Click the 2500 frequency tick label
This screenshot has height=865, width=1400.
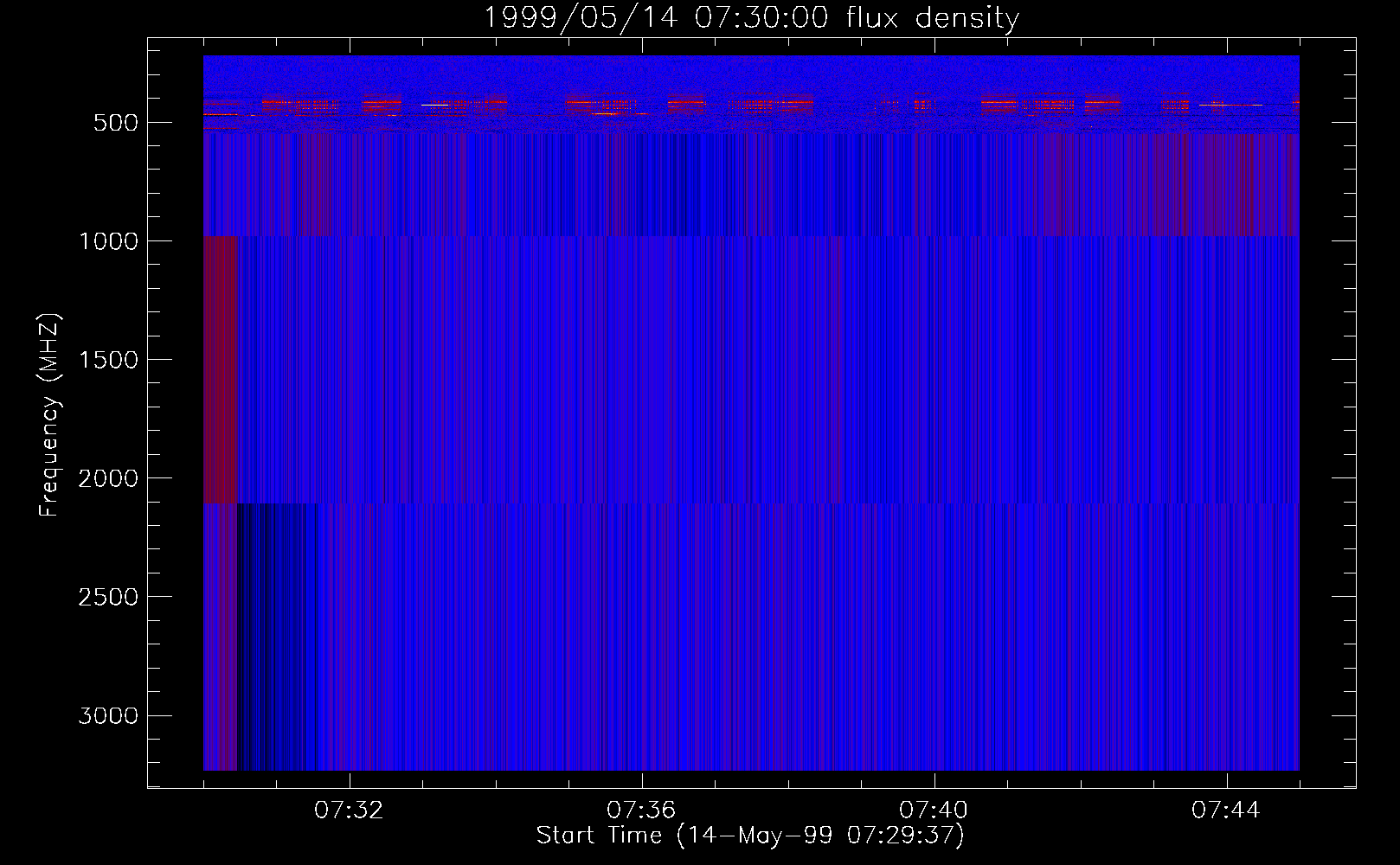pos(108,597)
